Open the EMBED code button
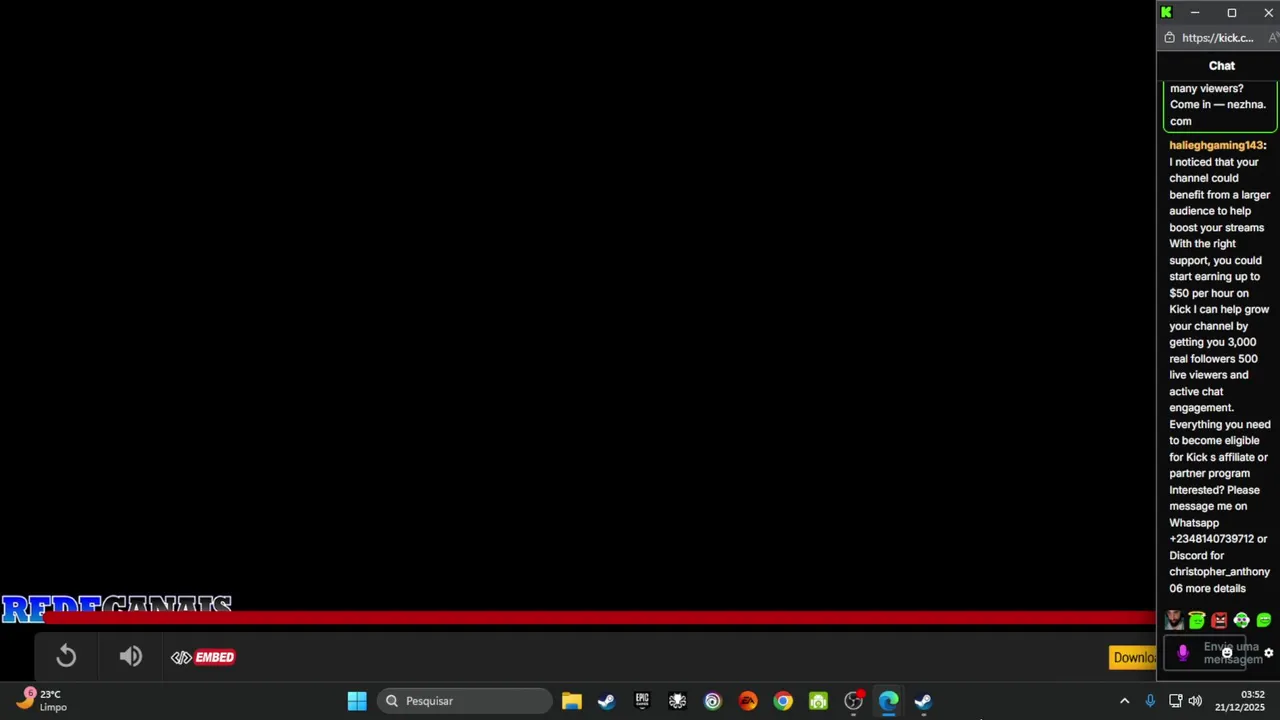This screenshot has height=720, width=1280. tap(203, 657)
